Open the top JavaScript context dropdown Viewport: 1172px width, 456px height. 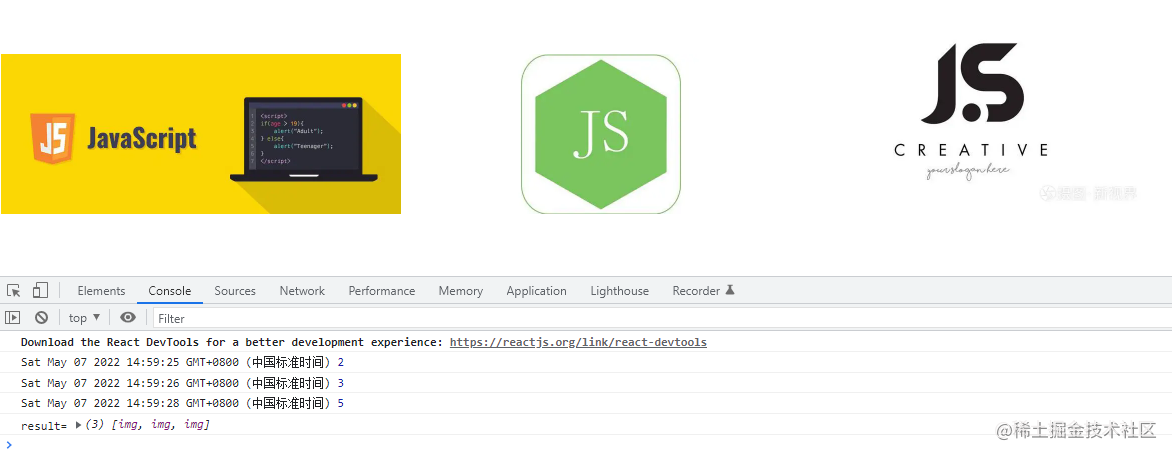click(x=84, y=318)
